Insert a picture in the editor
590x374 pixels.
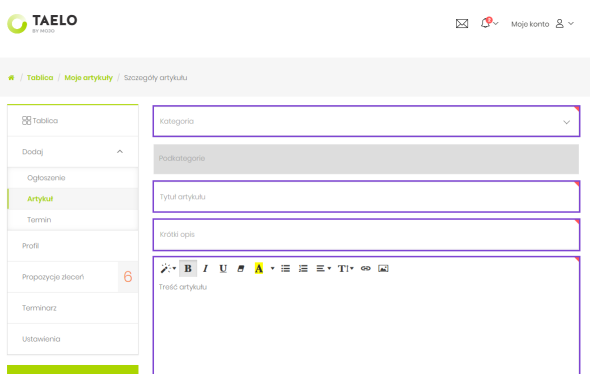pyautogui.click(x=383, y=269)
